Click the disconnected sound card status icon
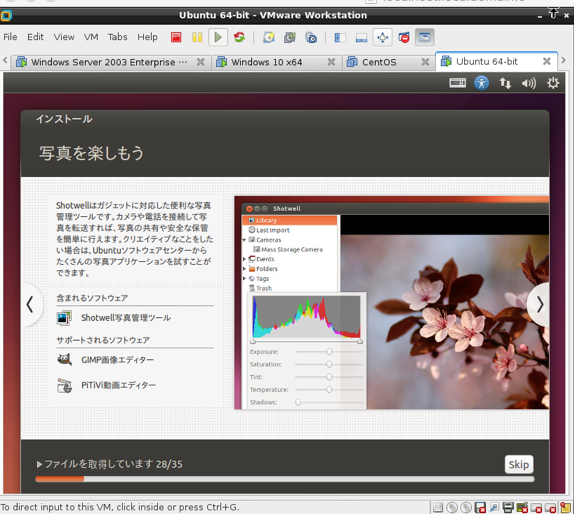 point(522,507)
